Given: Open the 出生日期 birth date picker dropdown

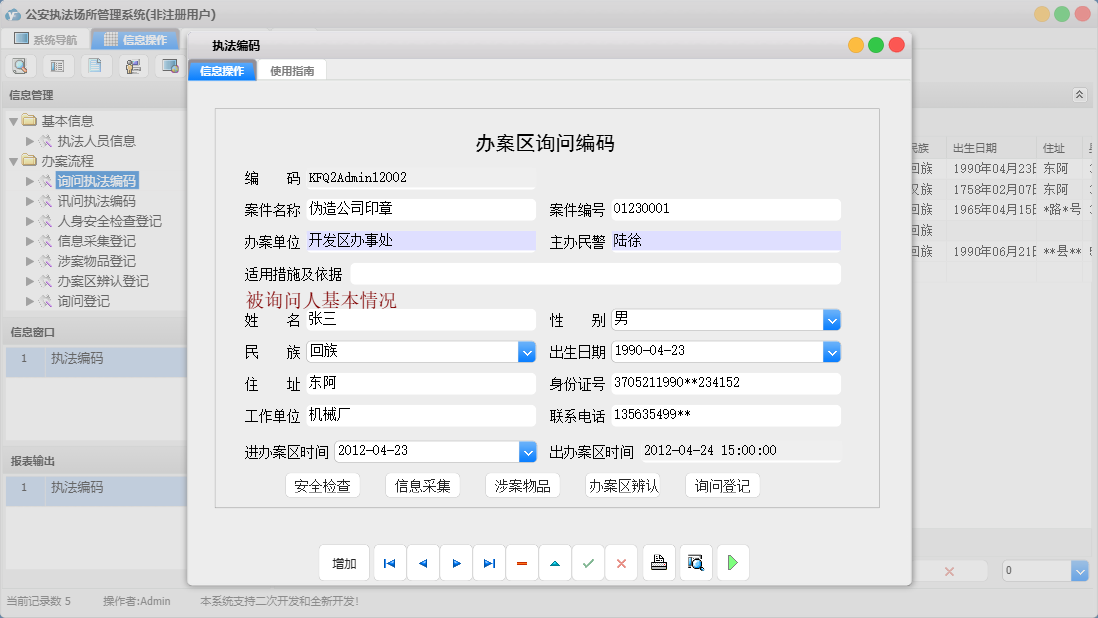Looking at the screenshot, I should [831, 351].
